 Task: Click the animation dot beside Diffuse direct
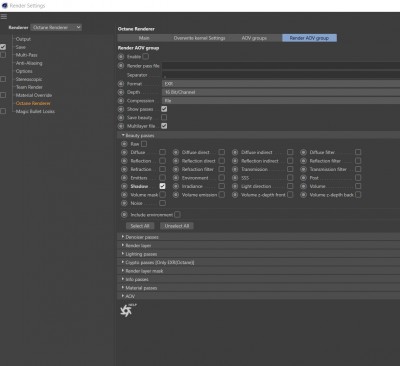(176, 152)
